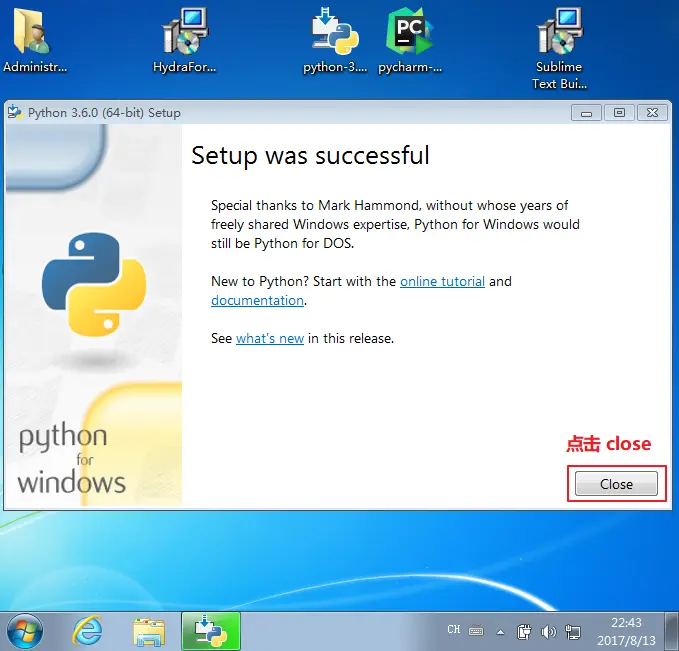679x651 pixels.
Task: Select the Administrator folder desktop icon
Action: (x=35, y=41)
